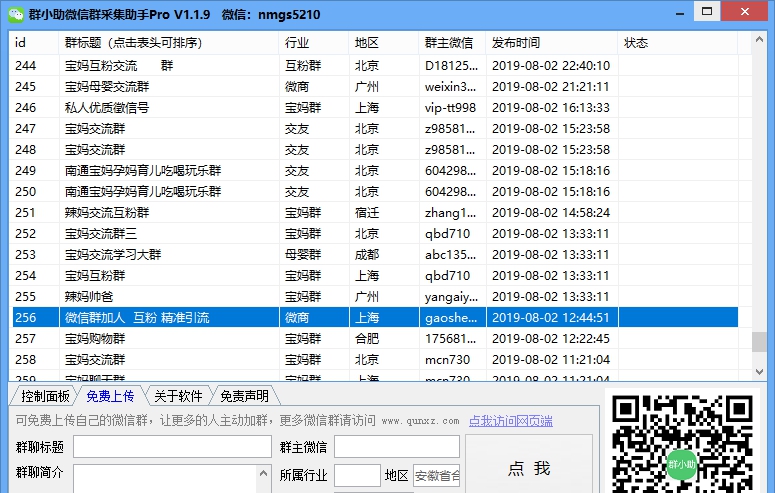Viewport: 775px width, 493px height.
Task: Click 行业 cell 互粉群
Action: (x=303, y=65)
